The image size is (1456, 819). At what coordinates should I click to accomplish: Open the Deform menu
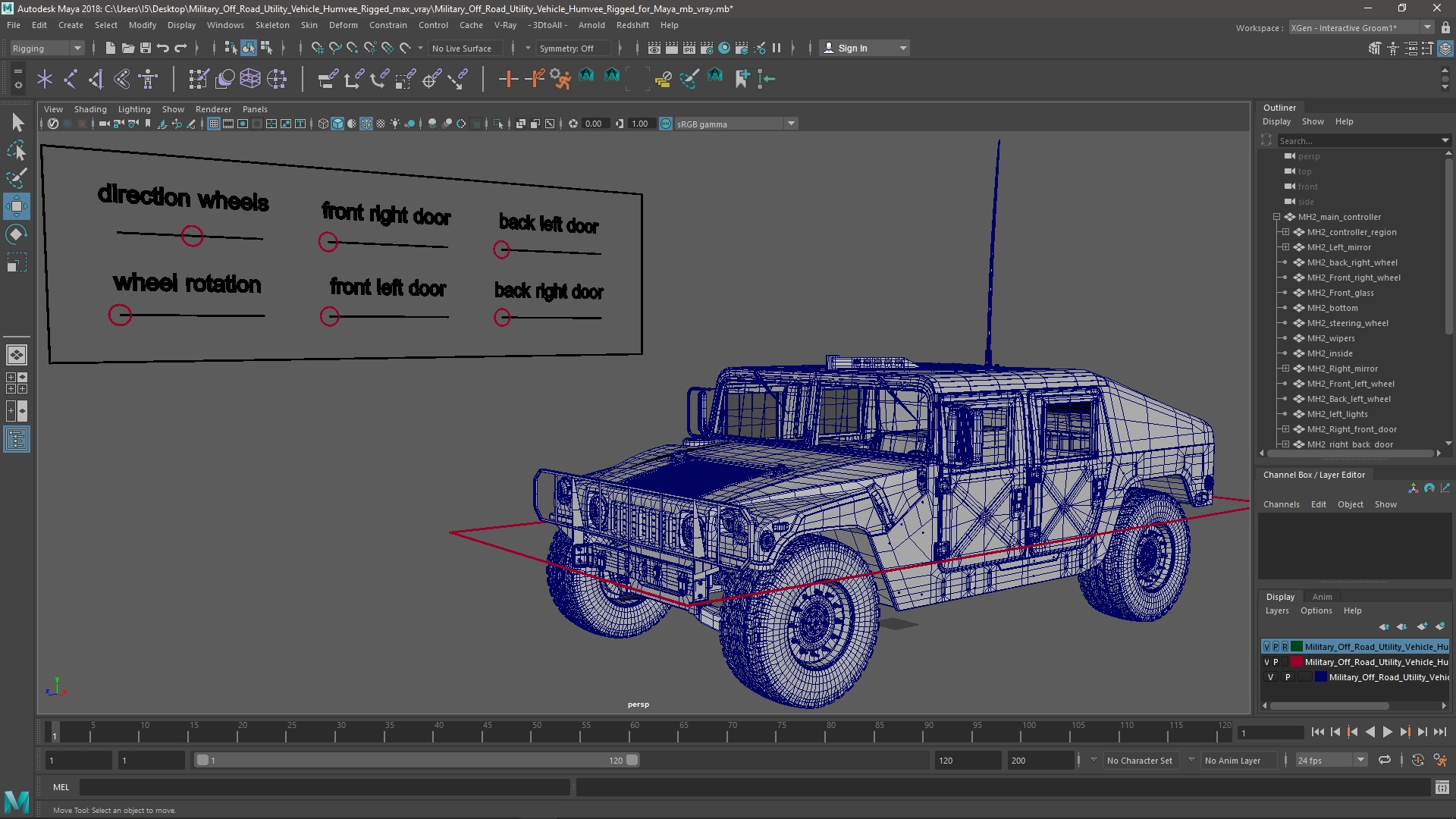coord(343,25)
